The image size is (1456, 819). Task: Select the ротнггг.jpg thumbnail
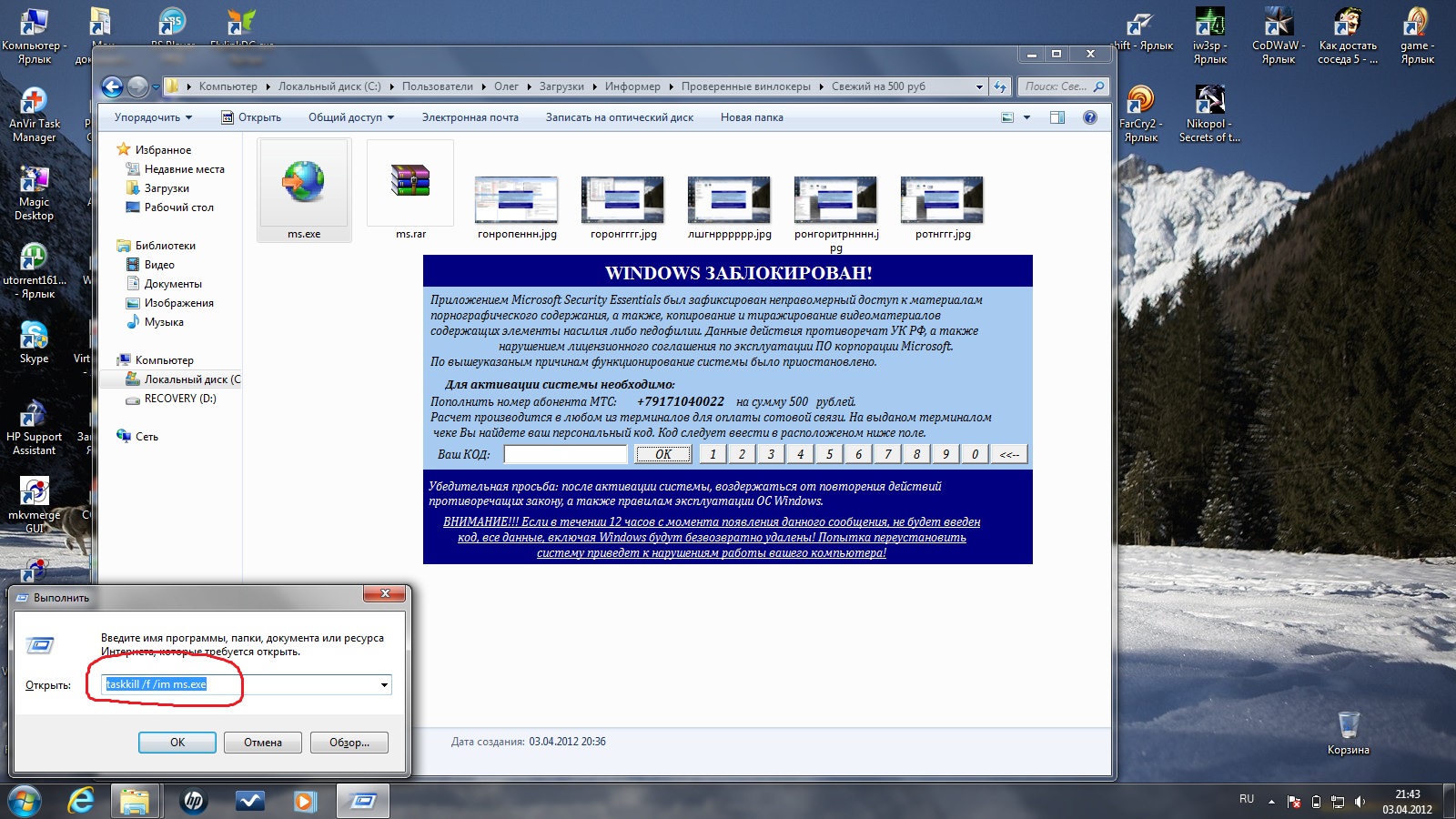coord(942,199)
